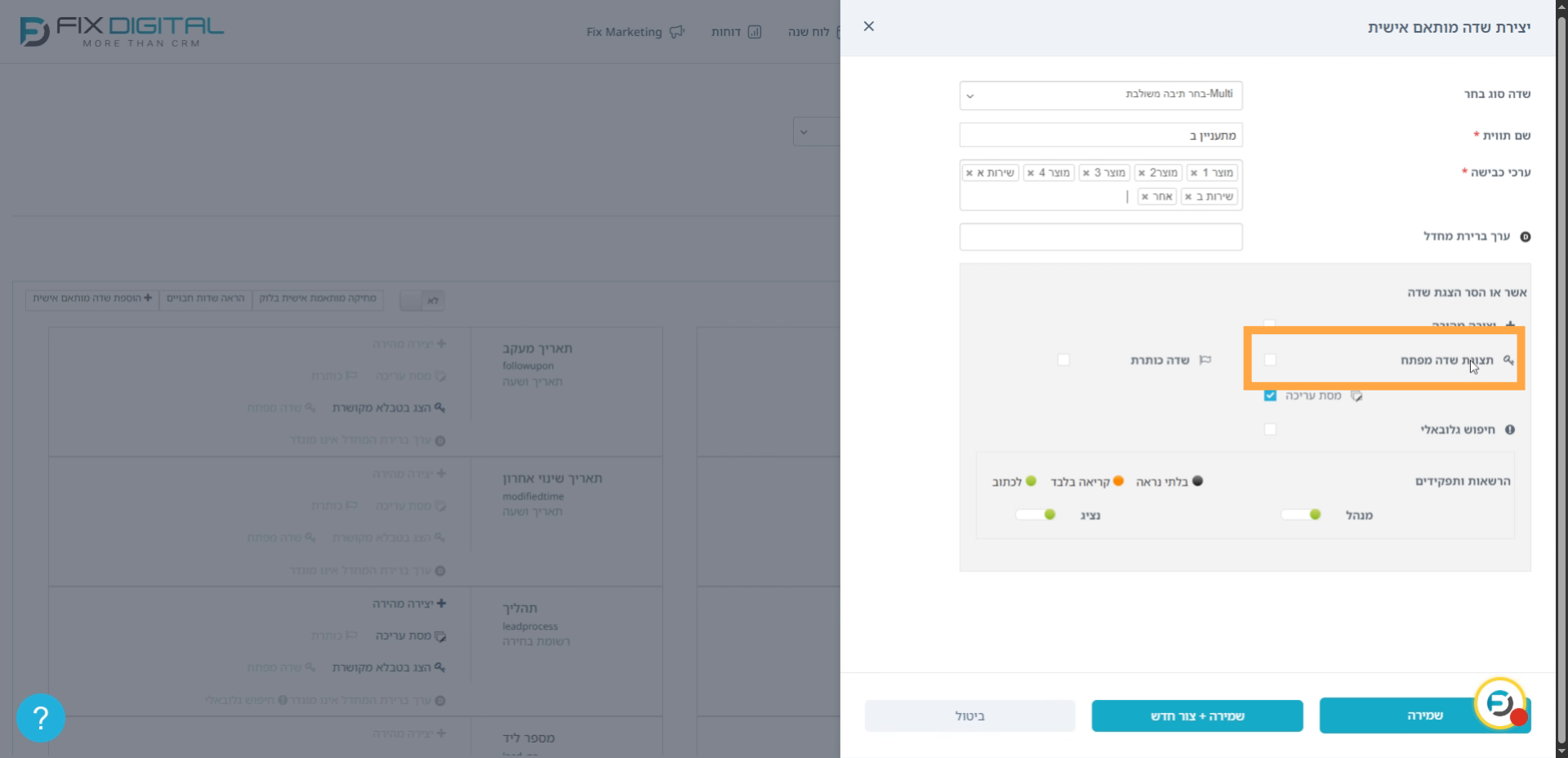Viewport: 1568px width, 758px height.
Task: Click the orange קריאה בלבד legend dot
Action: (1118, 481)
